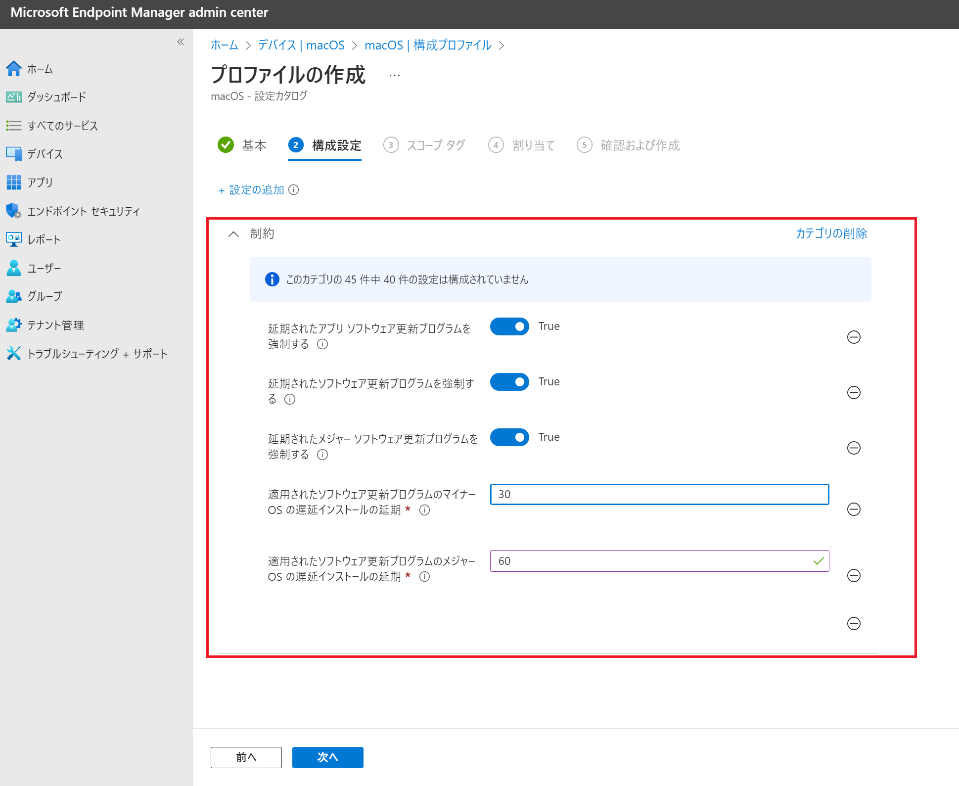Click the 次へ button
959x786 pixels.
328,757
